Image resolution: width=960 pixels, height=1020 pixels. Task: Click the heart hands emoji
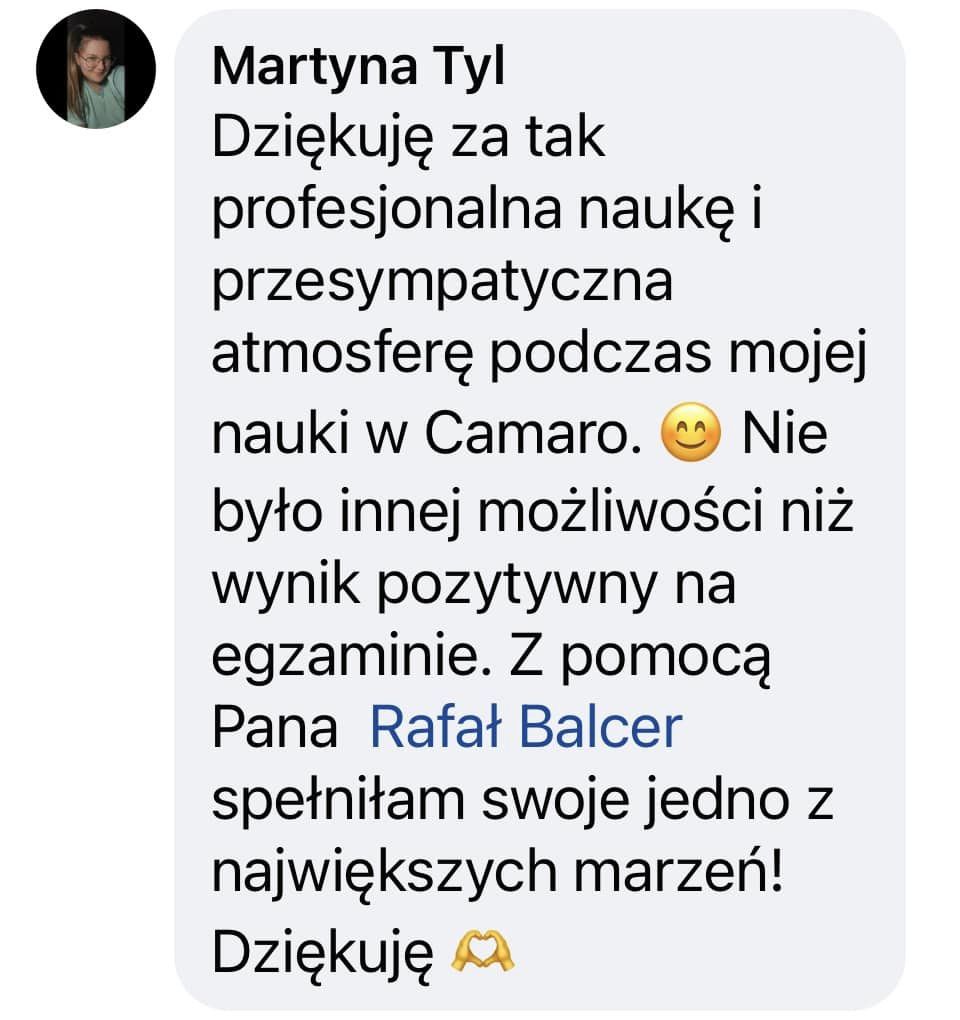483,951
